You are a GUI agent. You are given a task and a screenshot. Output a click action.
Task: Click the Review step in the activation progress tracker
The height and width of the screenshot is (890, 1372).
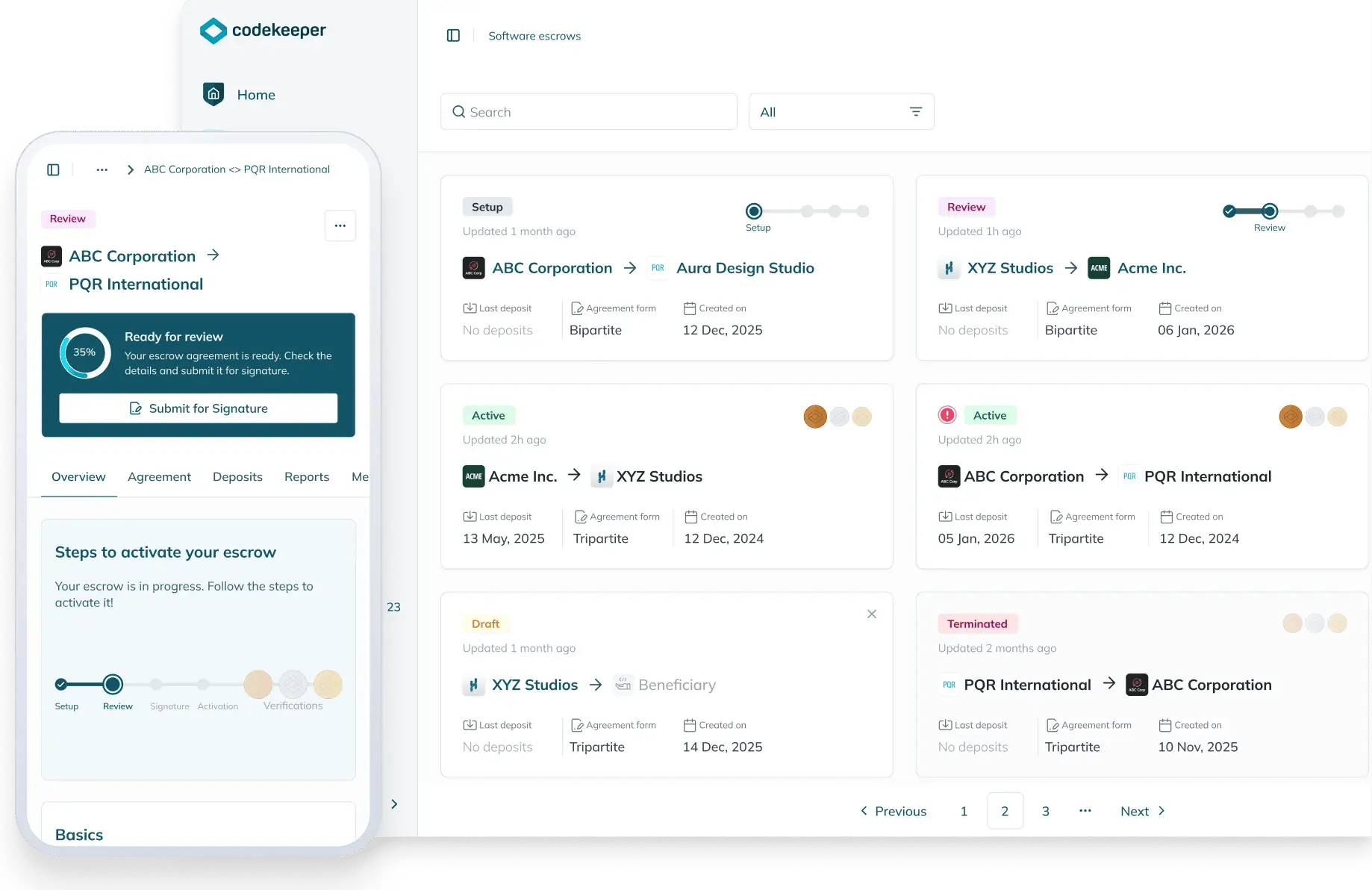(113, 684)
